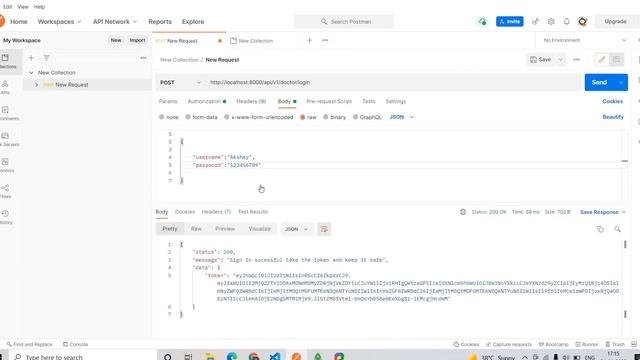Screen dimensions: 640x360
Task: Select the GraphQL body type radio
Action: pos(356,117)
